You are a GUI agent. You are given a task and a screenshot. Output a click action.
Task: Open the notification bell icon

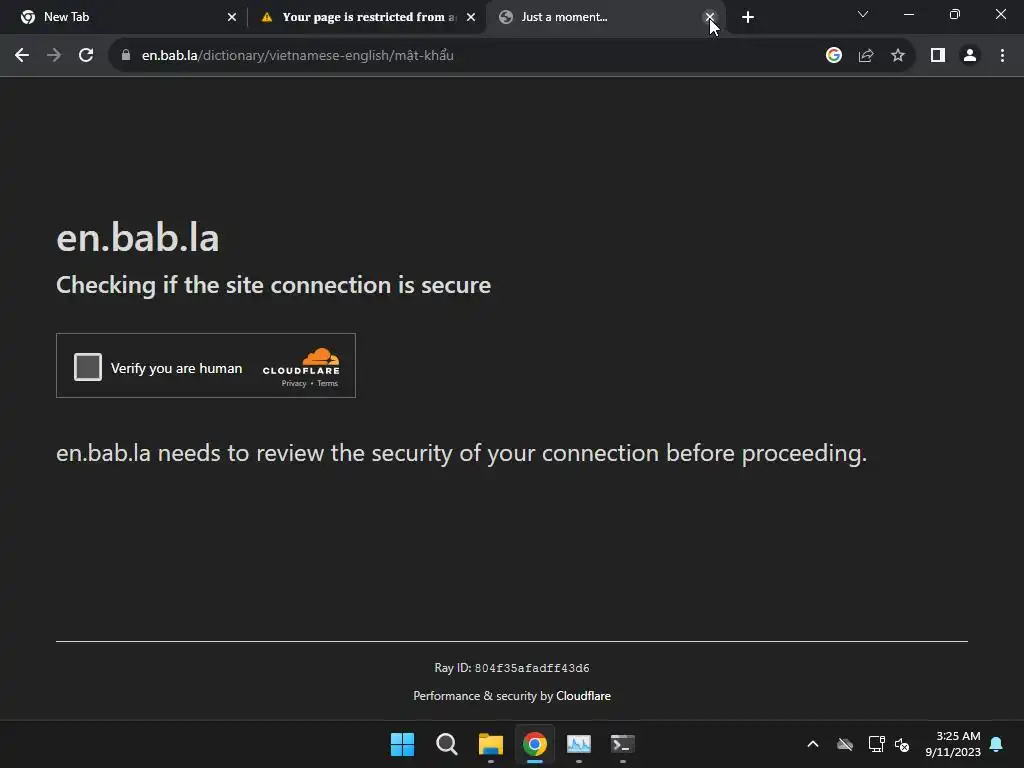tap(997, 744)
